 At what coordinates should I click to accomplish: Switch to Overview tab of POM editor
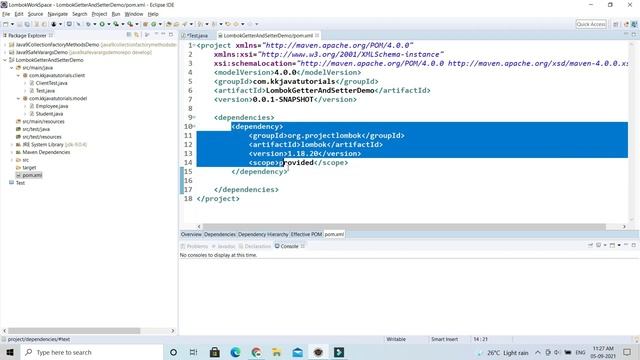(191, 234)
